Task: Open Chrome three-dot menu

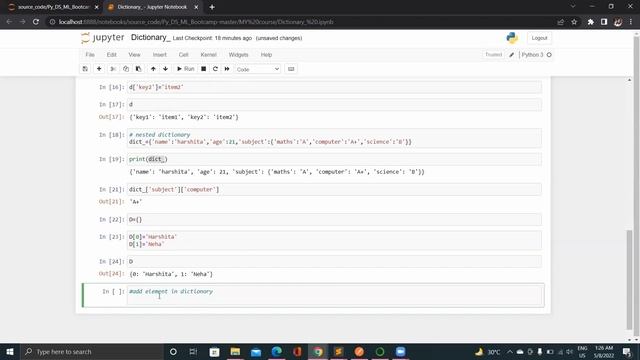Action: pyautogui.click(x=631, y=22)
